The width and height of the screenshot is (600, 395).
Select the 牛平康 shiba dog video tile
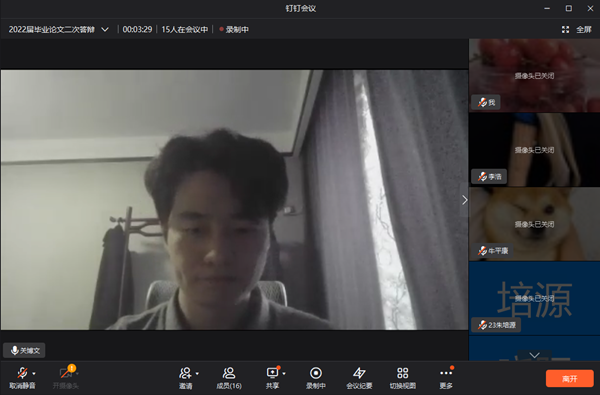[x=535, y=224]
